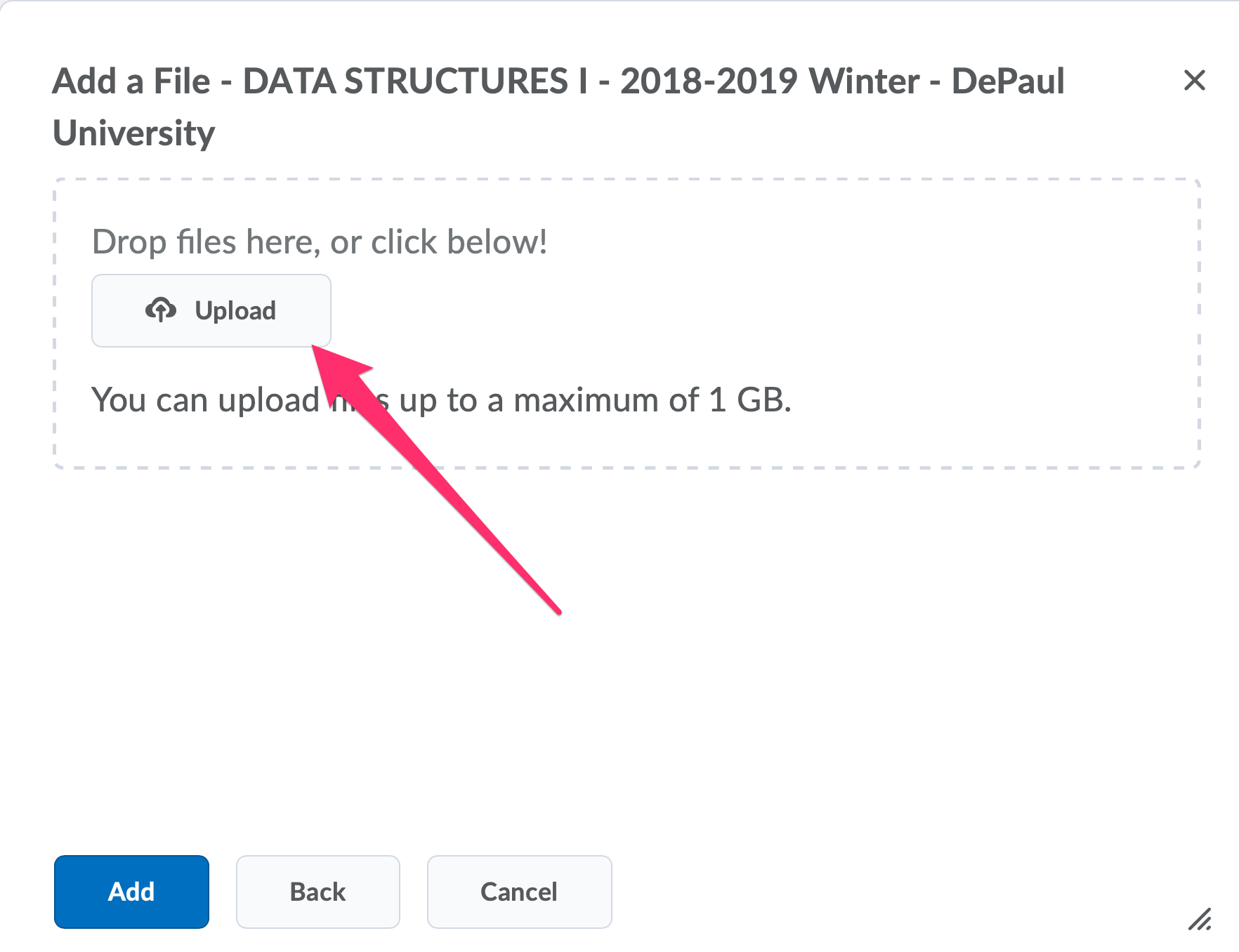Open the file picker via Upload
The width and height of the screenshot is (1239, 952).
point(211,310)
